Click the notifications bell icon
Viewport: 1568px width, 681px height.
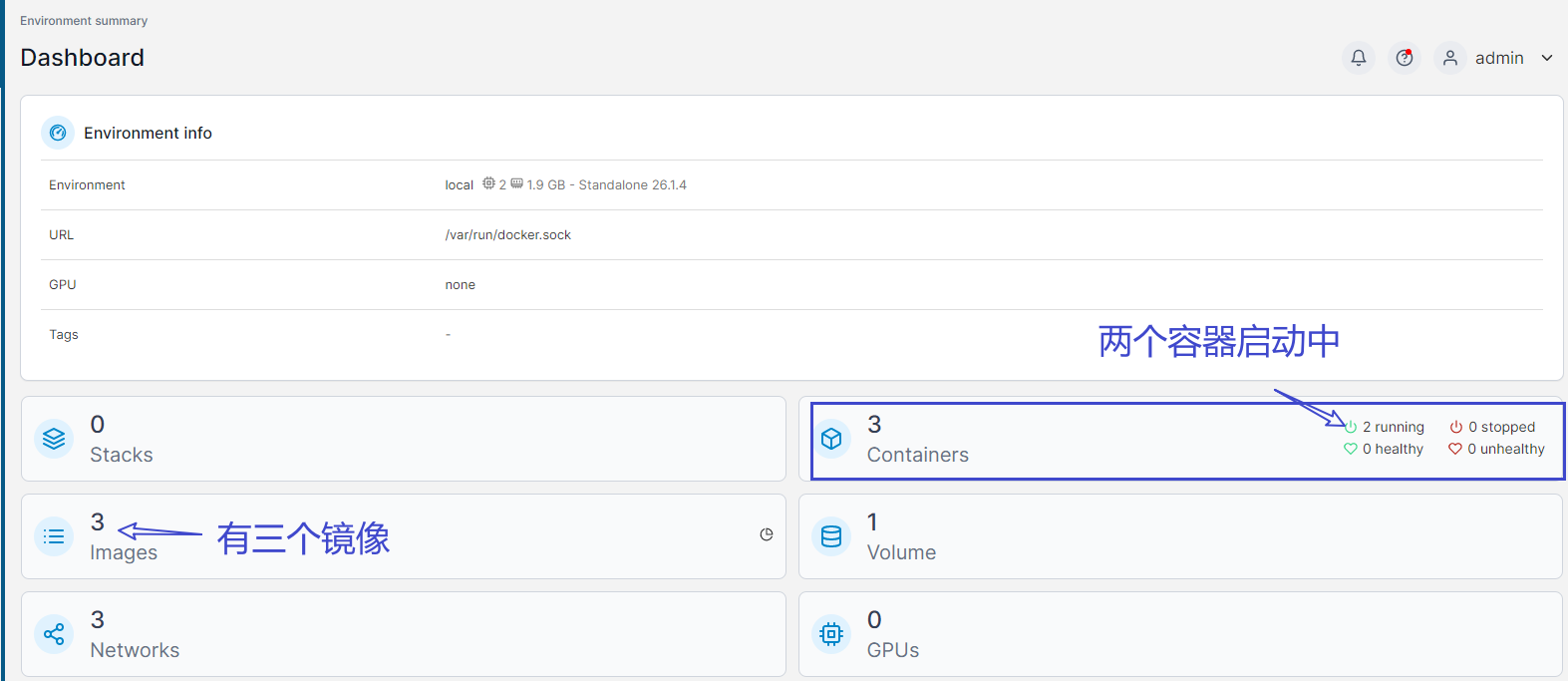tap(1358, 58)
